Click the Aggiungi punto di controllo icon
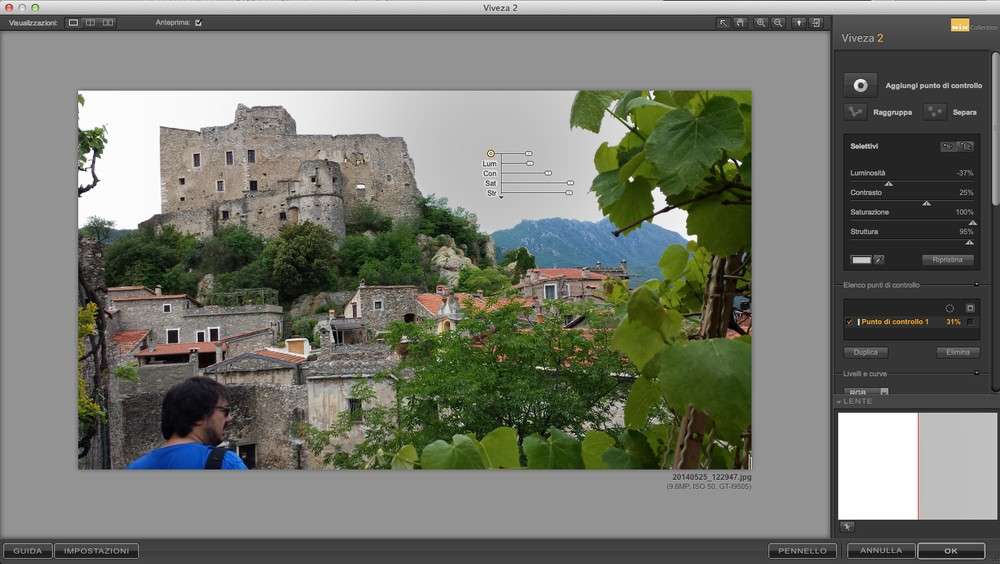1000x564 pixels. [x=860, y=86]
